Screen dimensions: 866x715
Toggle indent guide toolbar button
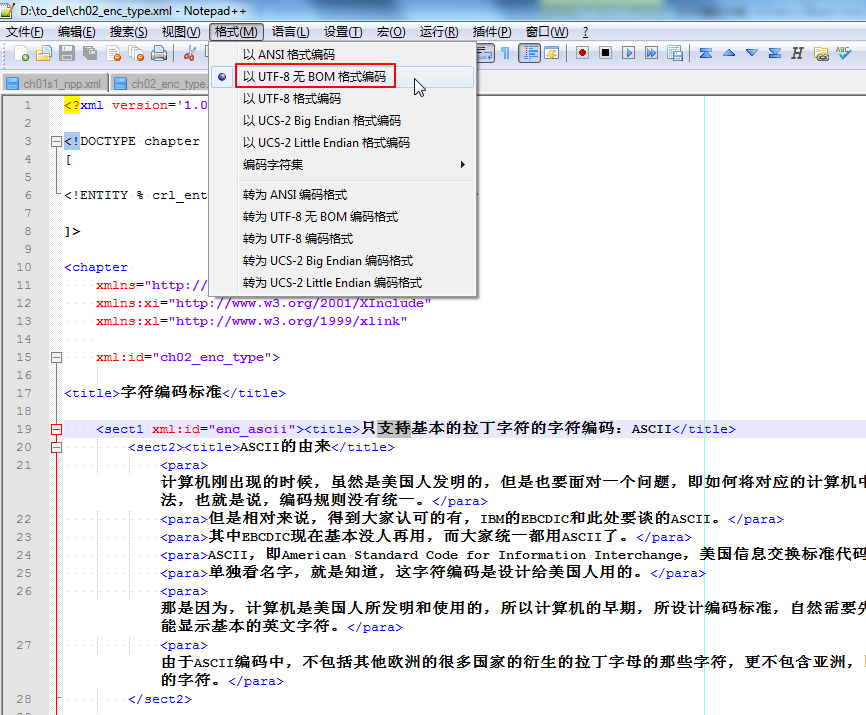pyautogui.click(x=529, y=54)
